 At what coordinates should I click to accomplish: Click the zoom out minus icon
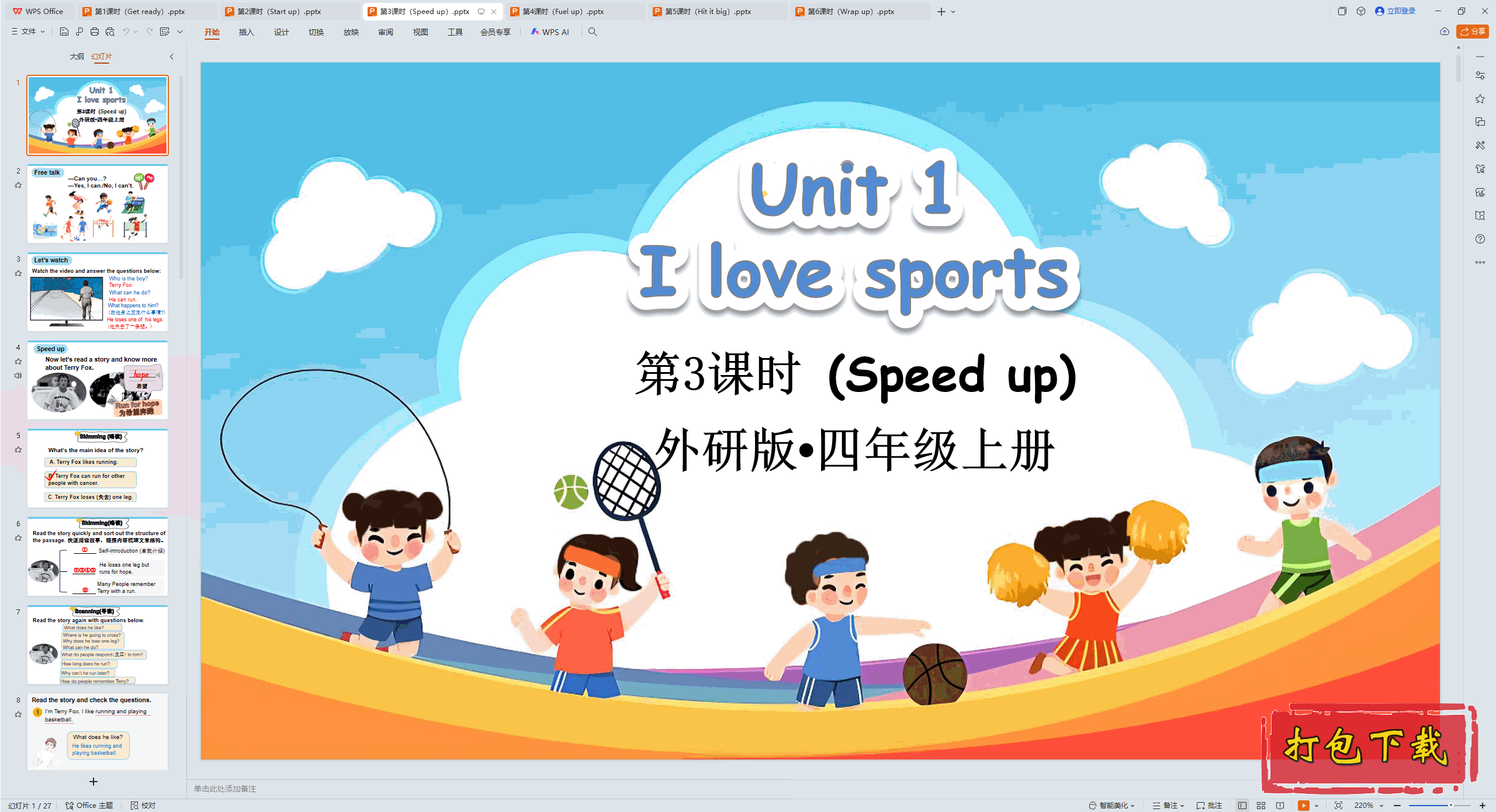pyautogui.click(x=1397, y=806)
